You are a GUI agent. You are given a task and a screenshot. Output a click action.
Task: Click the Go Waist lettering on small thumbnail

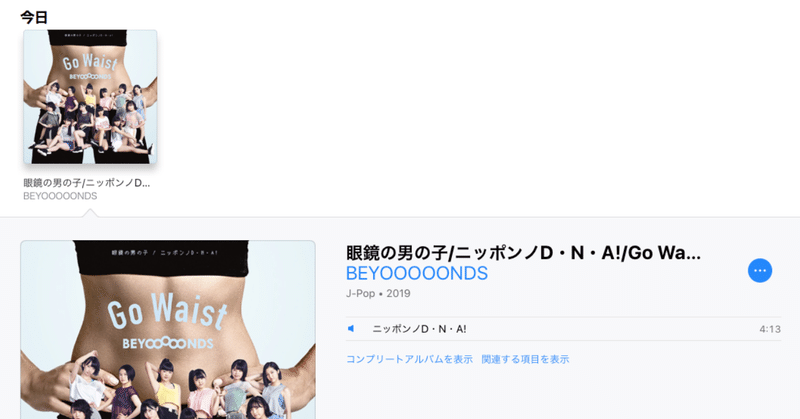[x=90, y=63]
